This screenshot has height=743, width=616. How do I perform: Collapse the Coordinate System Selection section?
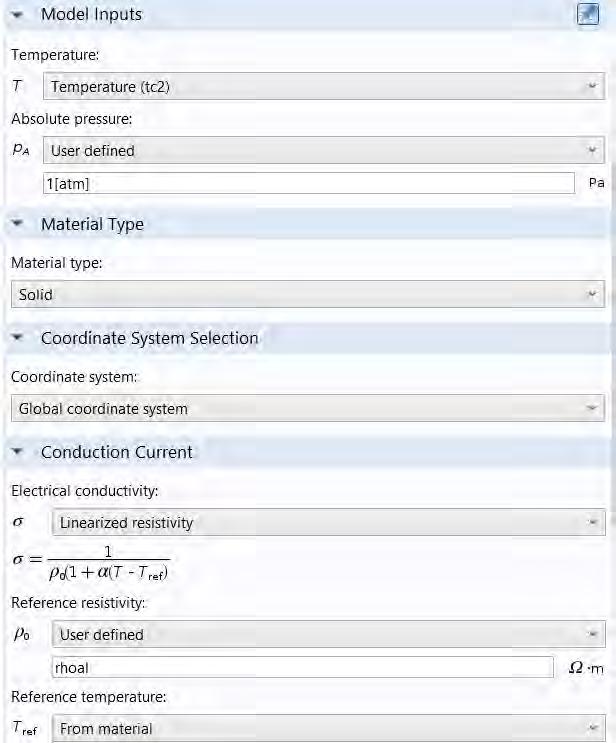[18, 337]
